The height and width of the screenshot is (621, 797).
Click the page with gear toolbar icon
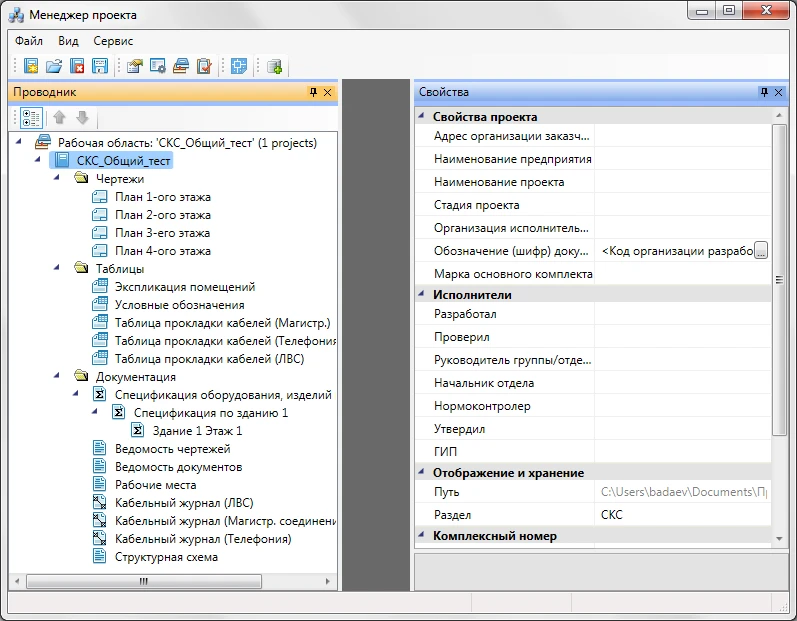point(158,67)
